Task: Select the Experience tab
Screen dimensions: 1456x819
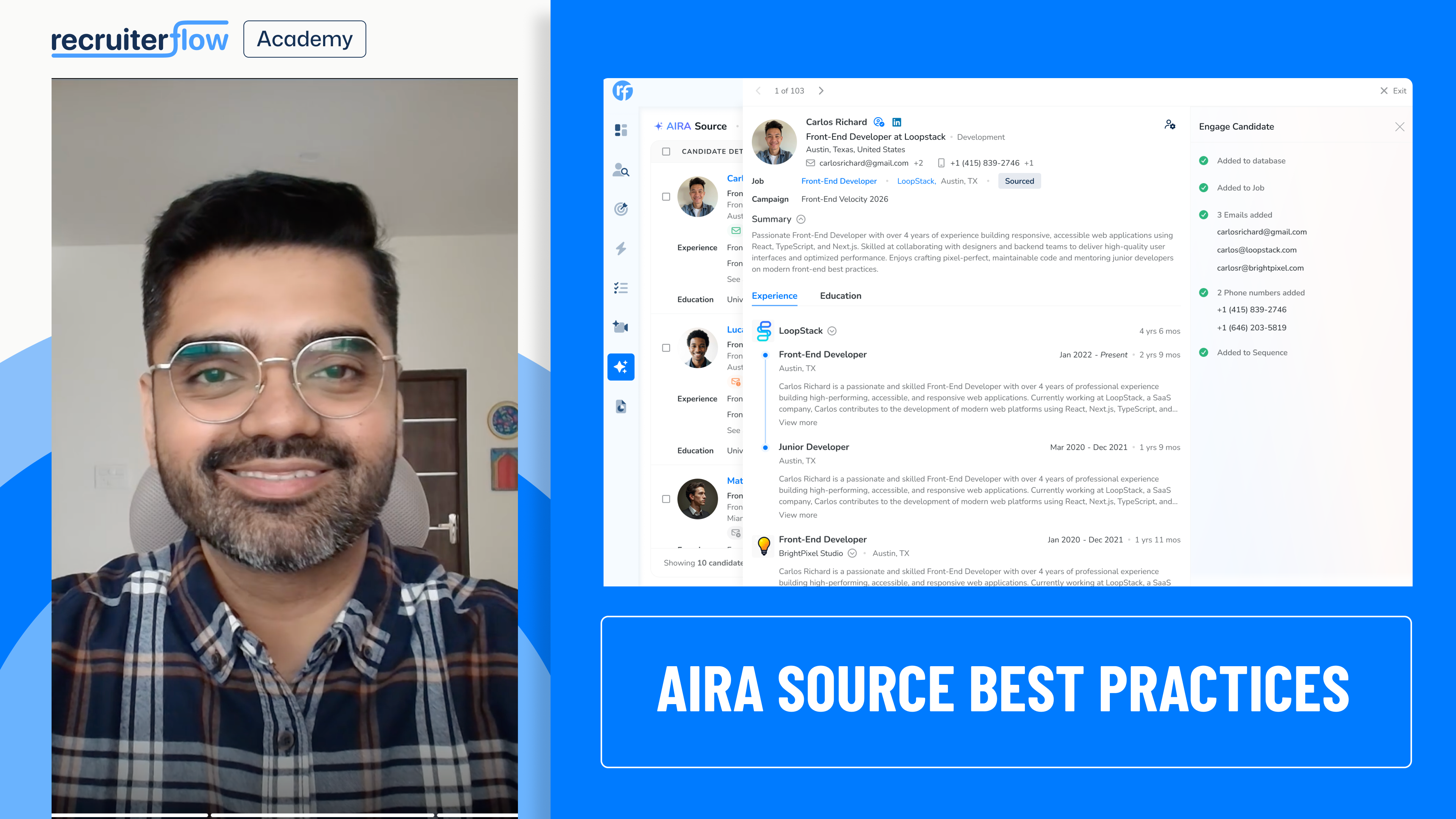Action: 774,296
